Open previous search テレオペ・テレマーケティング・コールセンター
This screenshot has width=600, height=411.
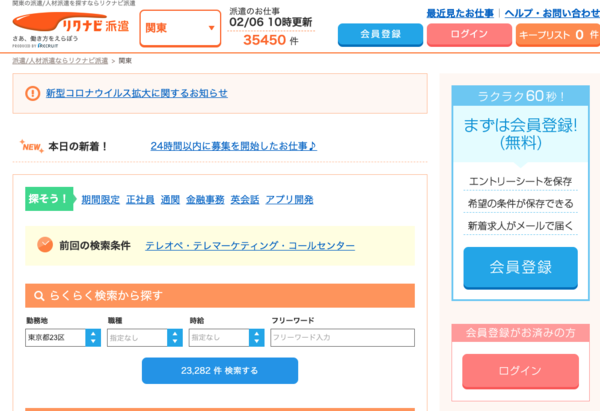[250, 246]
